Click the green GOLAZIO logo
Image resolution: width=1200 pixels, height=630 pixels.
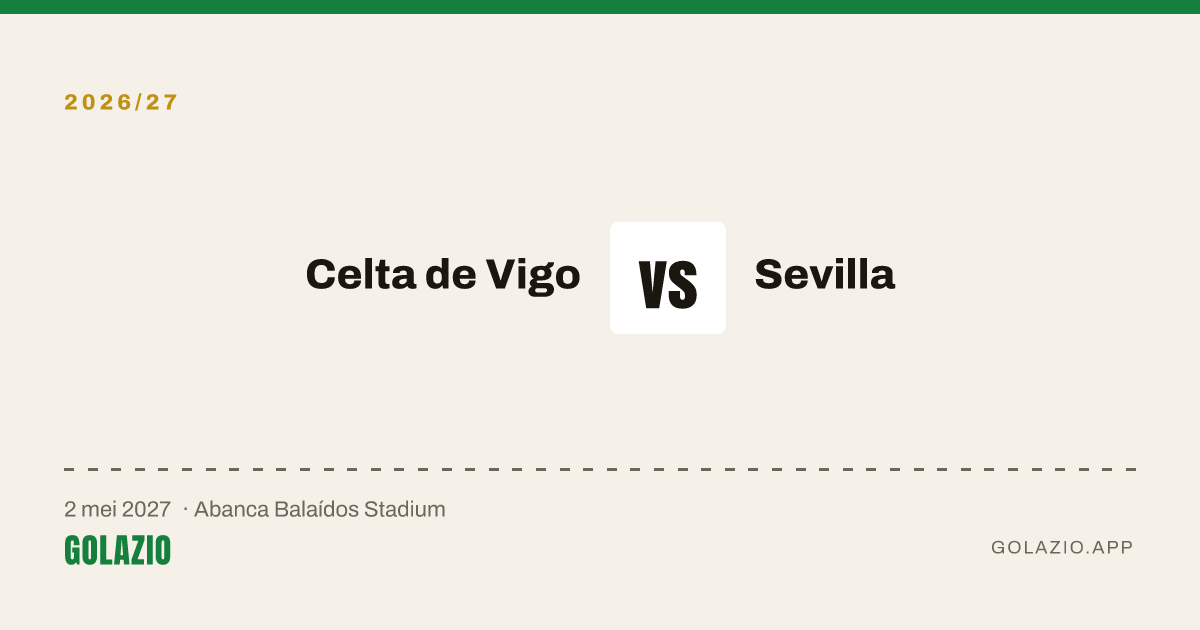[x=117, y=550]
